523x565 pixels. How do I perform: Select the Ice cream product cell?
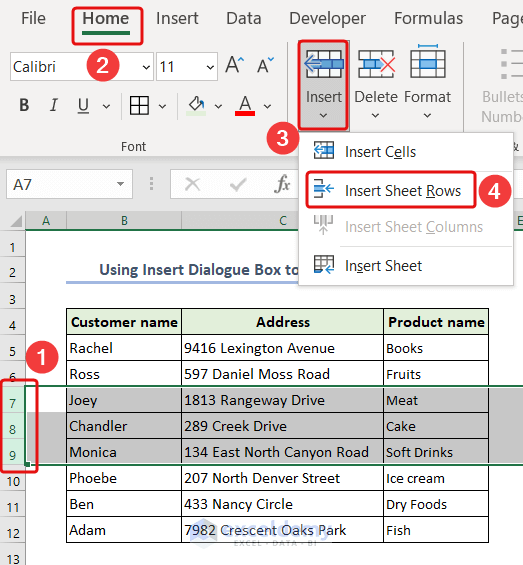pyautogui.click(x=436, y=478)
